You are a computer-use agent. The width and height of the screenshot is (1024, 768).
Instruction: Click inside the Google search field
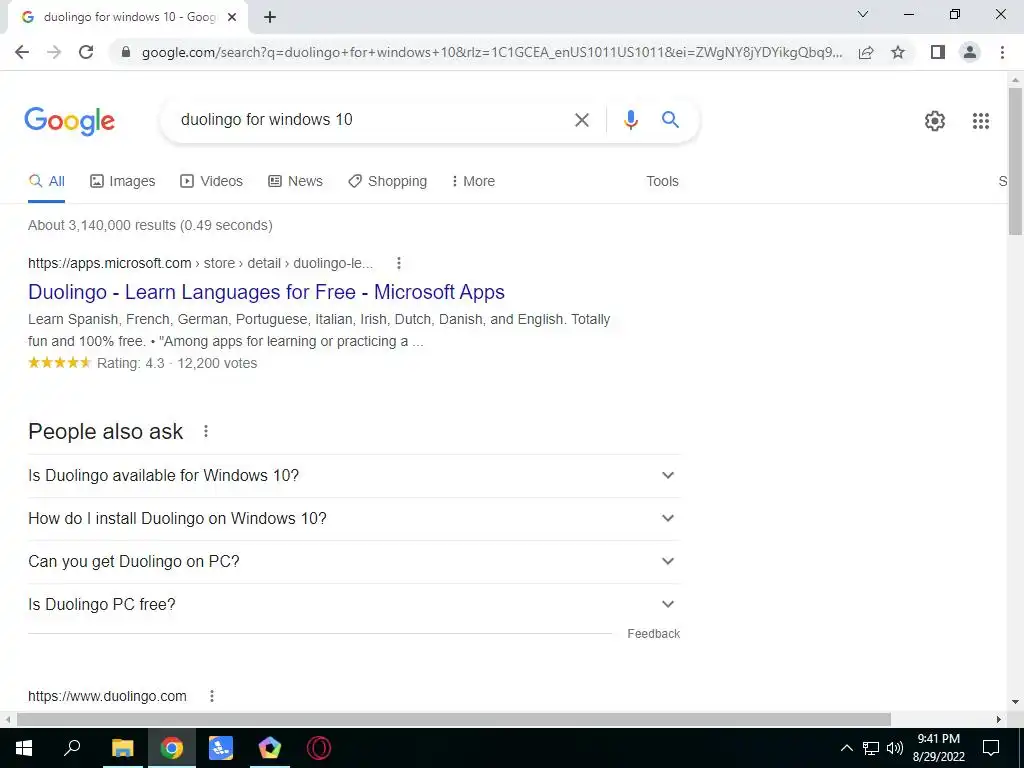[372, 120]
